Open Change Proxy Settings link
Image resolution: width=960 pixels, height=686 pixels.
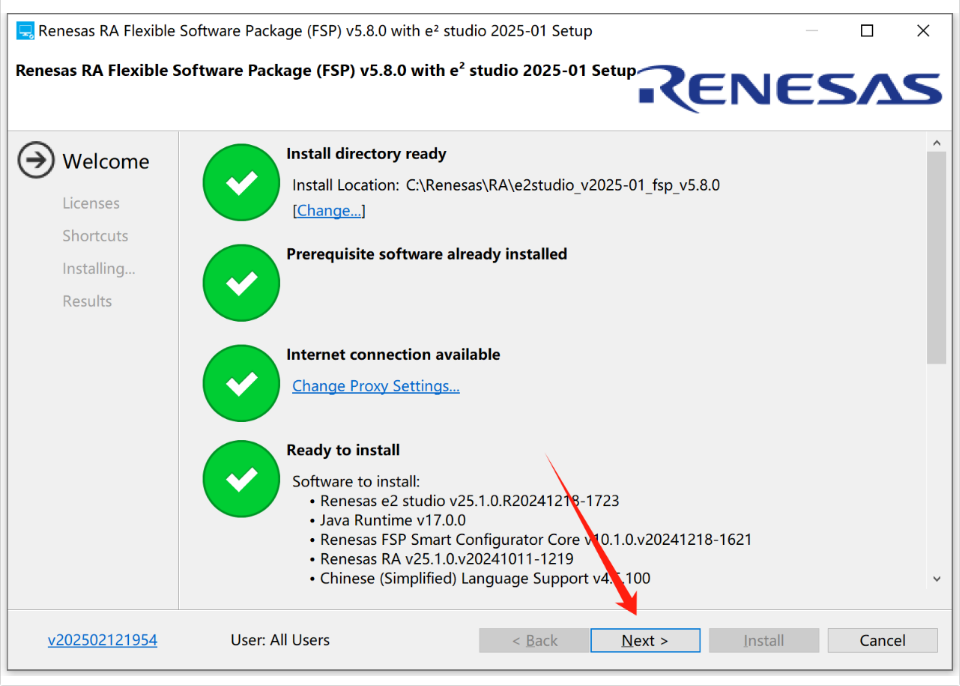click(375, 386)
